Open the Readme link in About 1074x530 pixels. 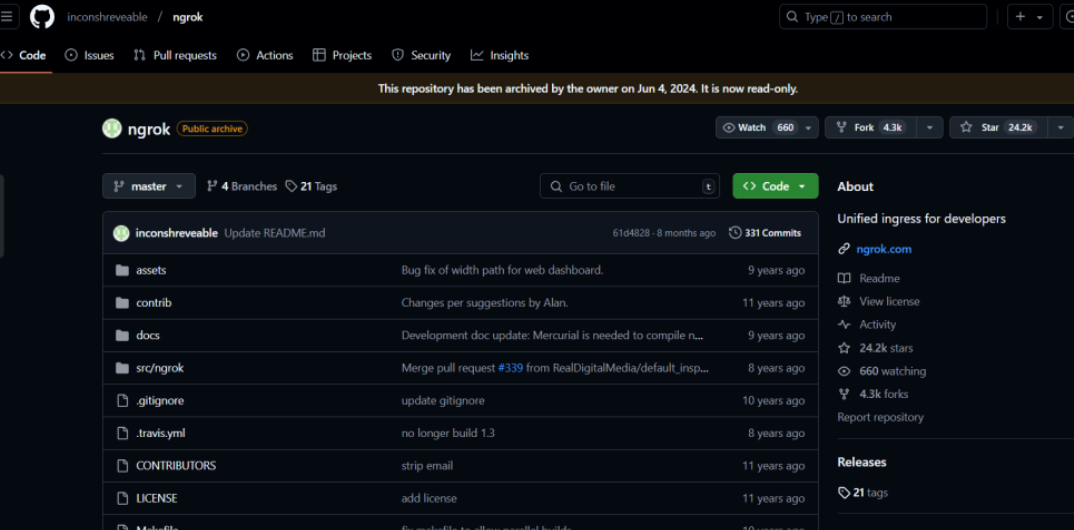pyautogui.click(x=879, y=279)
